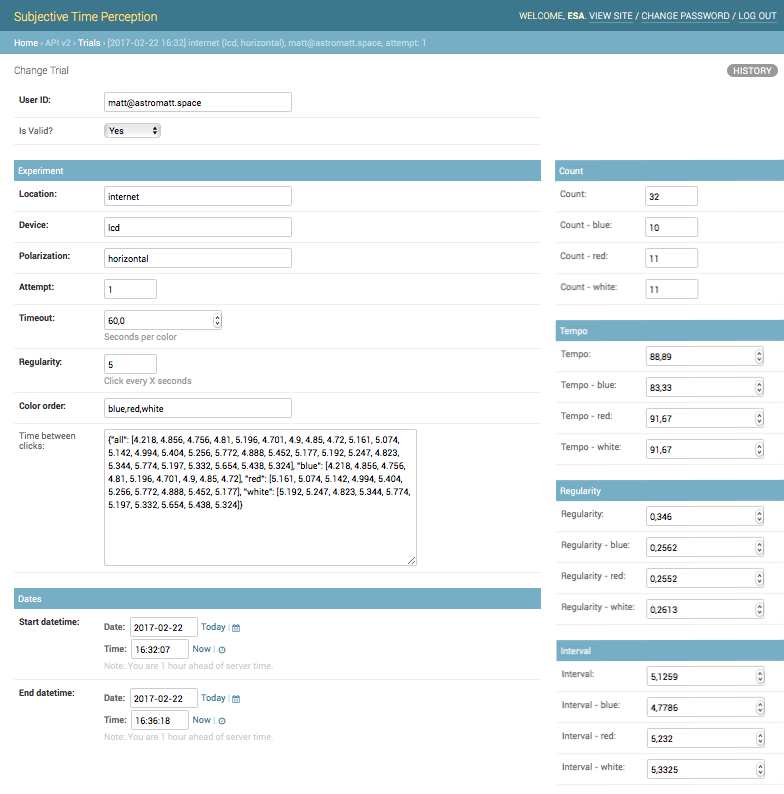Image resolution: width=784 pixels, height=794 pixels.
Task: Open calendar icon for End datetime date
Action: (x=236, y=699)
